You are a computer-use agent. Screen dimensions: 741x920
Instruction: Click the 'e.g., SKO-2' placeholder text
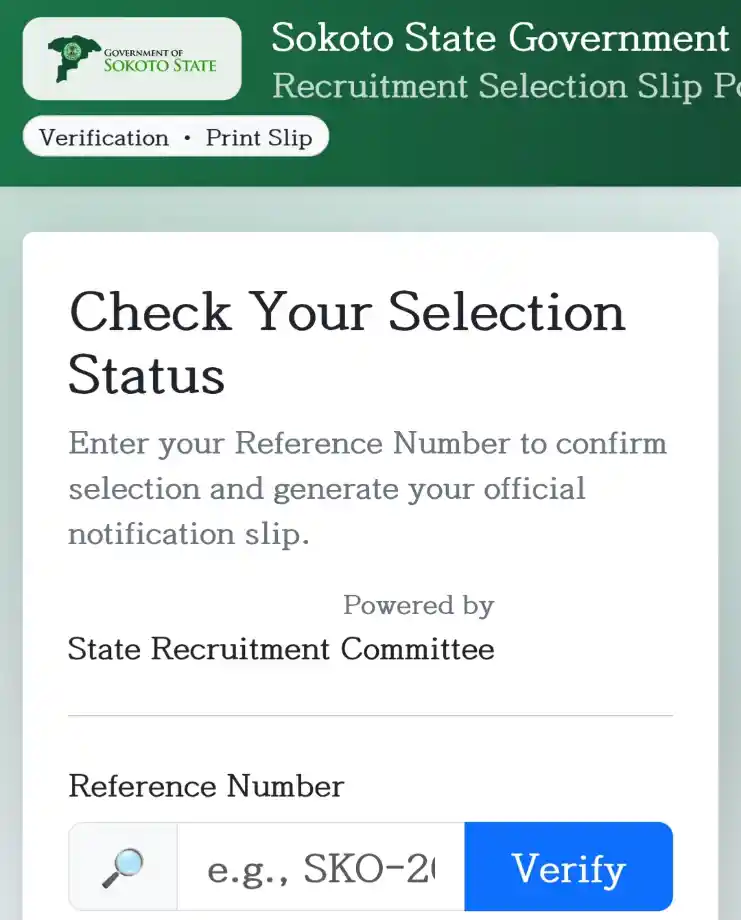point(321,869)
